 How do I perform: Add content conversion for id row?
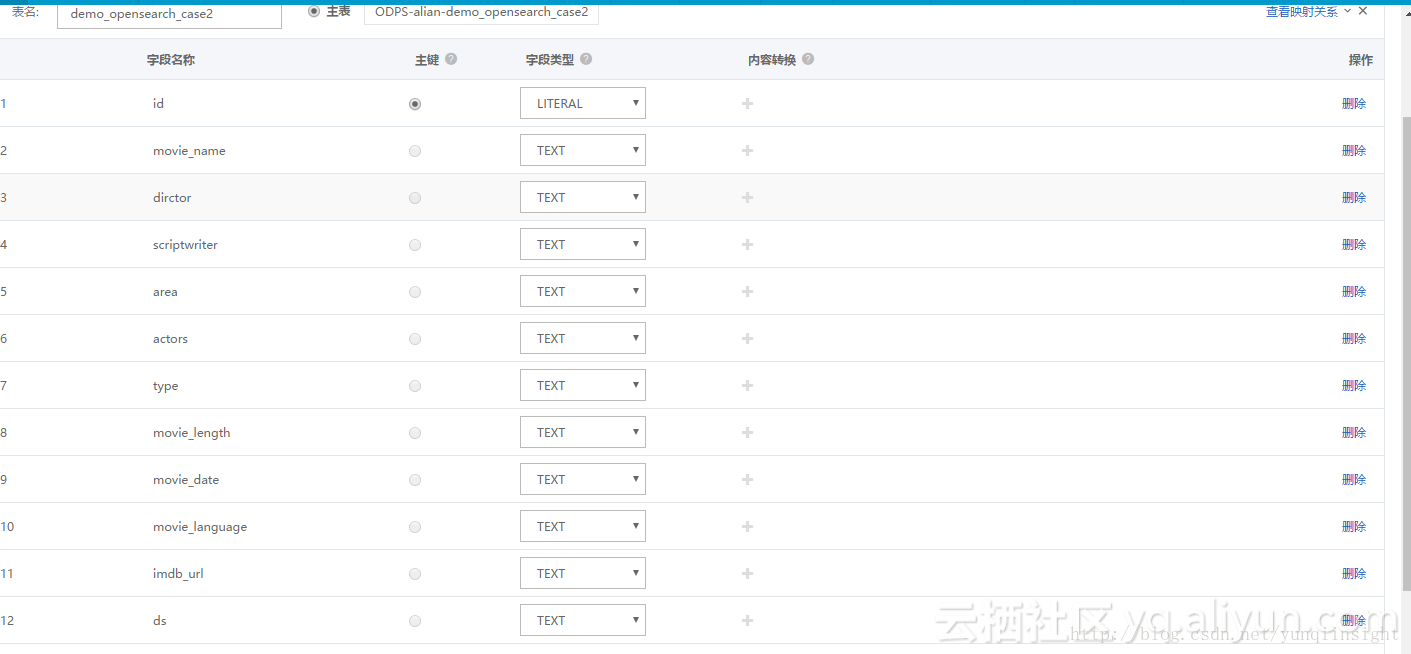(747, 104)
